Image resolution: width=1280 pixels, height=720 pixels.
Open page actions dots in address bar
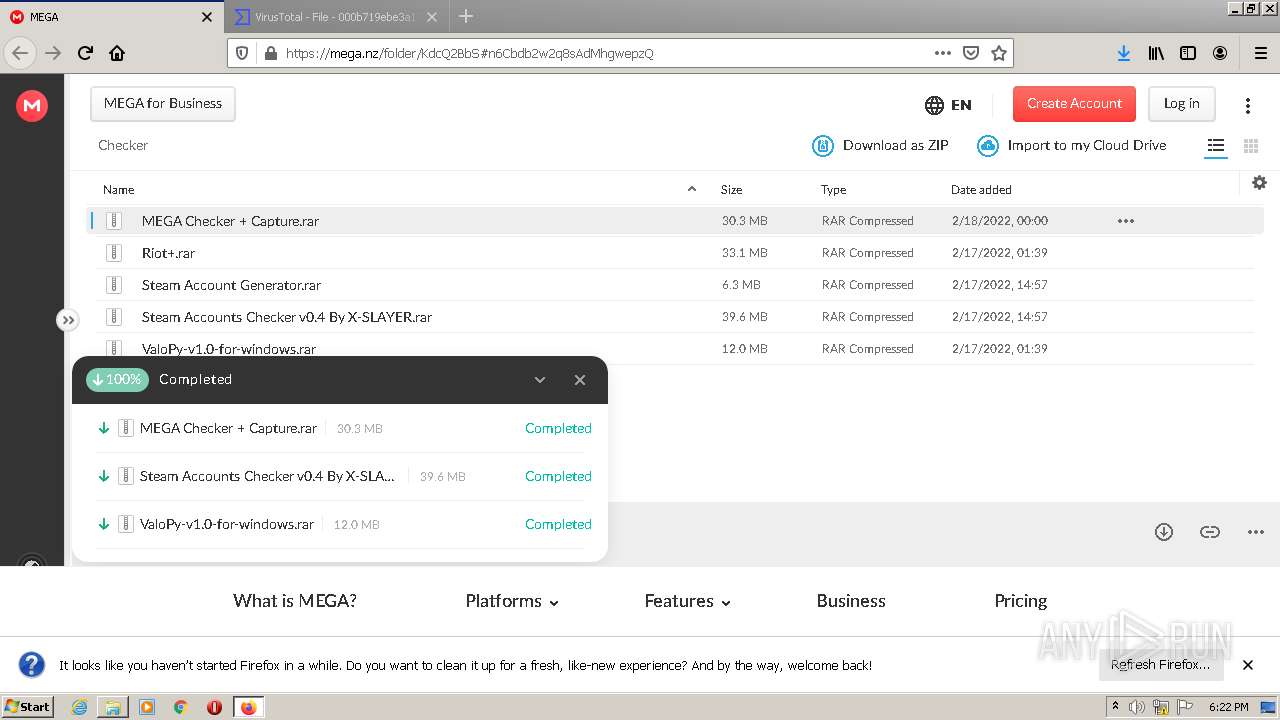pyautogui.click(x=943, y=53)
